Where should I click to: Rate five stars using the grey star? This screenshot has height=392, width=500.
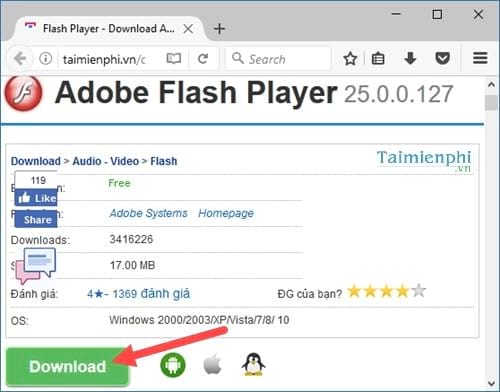click(419, 291)
